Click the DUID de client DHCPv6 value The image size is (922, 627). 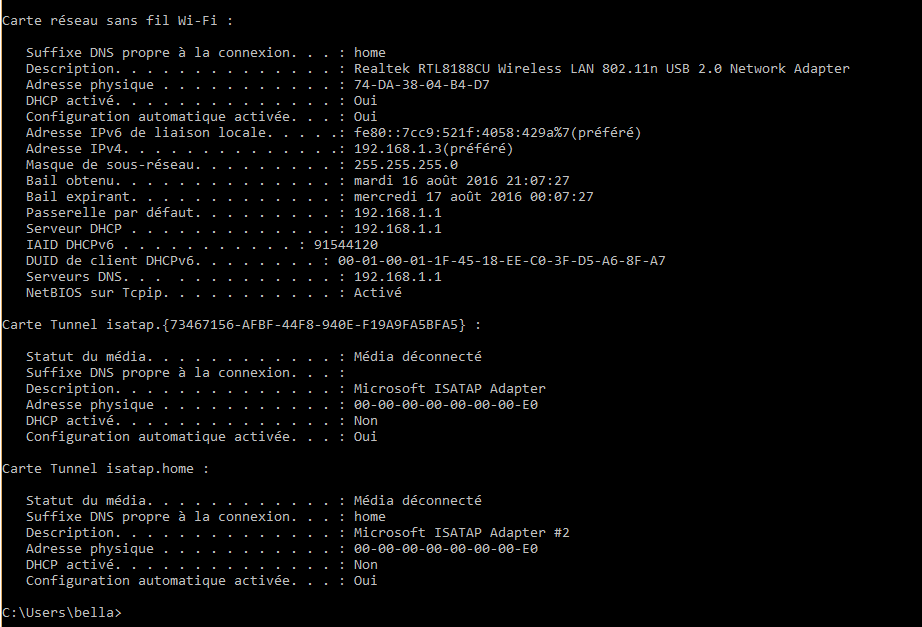[x=502, y=261]
